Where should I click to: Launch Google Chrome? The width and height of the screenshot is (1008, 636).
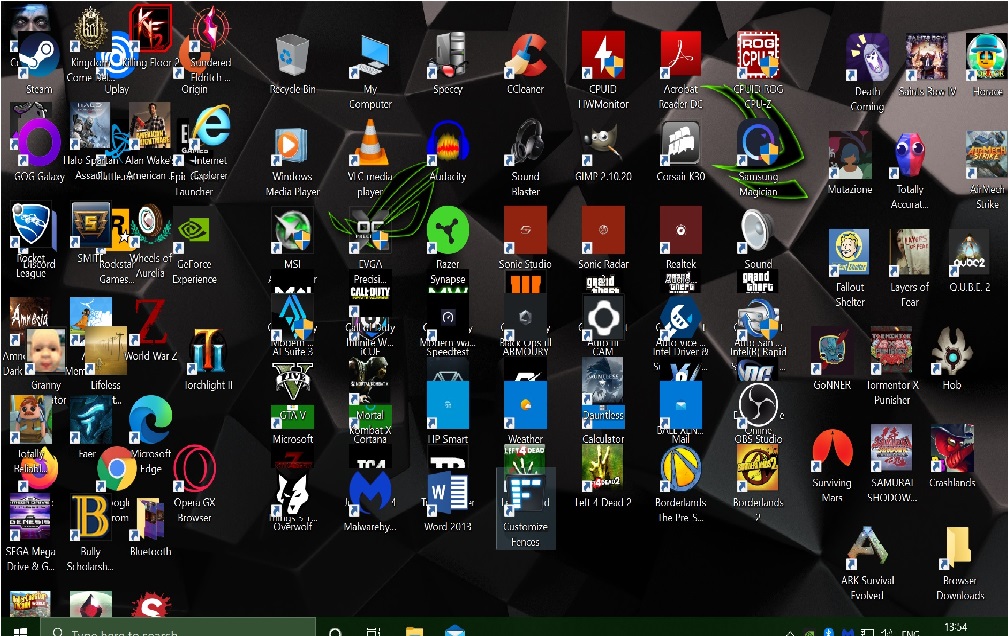point(116,469)
